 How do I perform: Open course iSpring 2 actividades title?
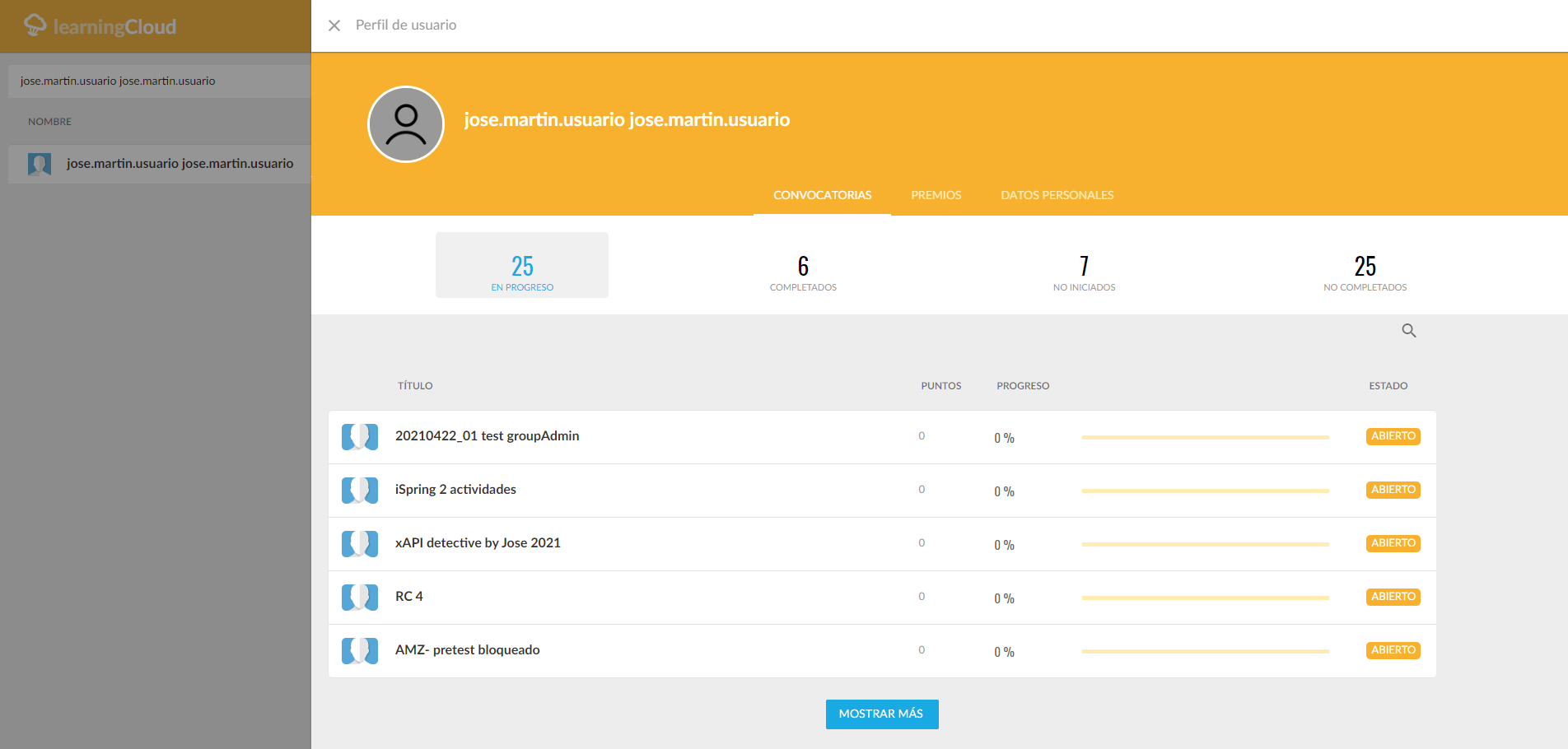pyautogui.click(x=455, y=490)
